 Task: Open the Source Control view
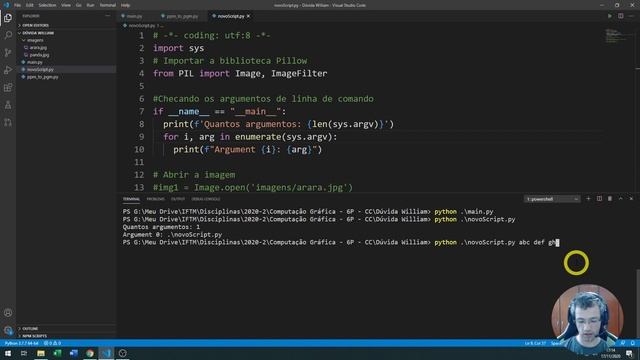pyautogui.click(x=8, y=53)
